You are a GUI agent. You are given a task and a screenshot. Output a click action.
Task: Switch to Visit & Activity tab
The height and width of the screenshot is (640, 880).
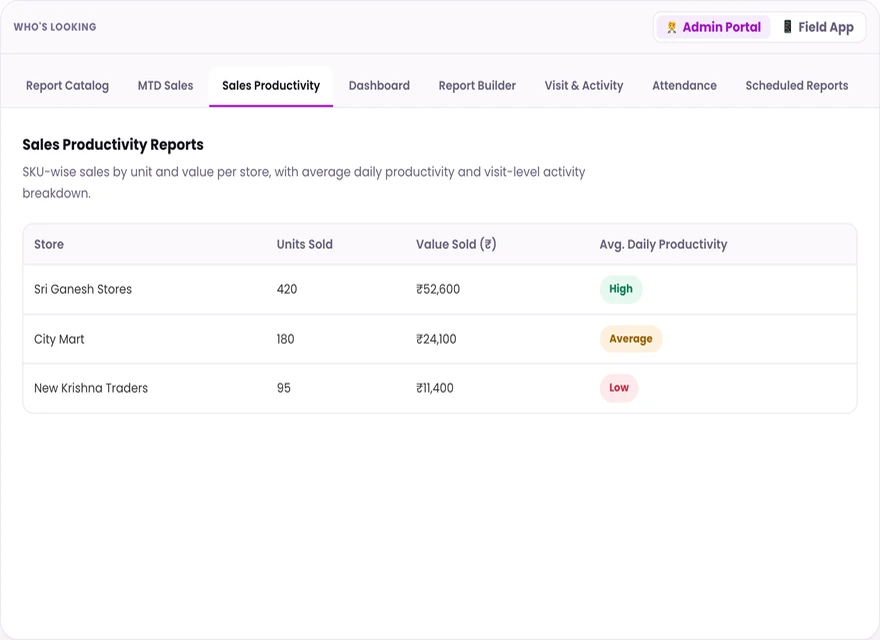[x=584, y=85]
